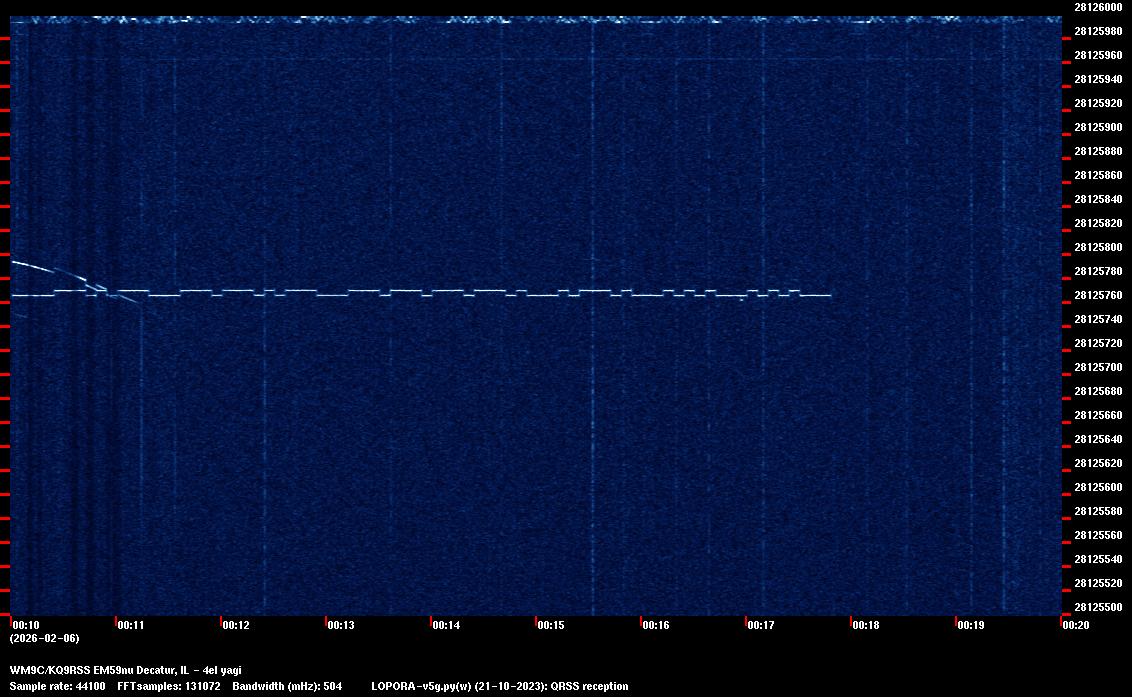The width and height of the screenshot is (1132, 697).
Task: Click the 00:17 time axis label
Action: point(761,625)
